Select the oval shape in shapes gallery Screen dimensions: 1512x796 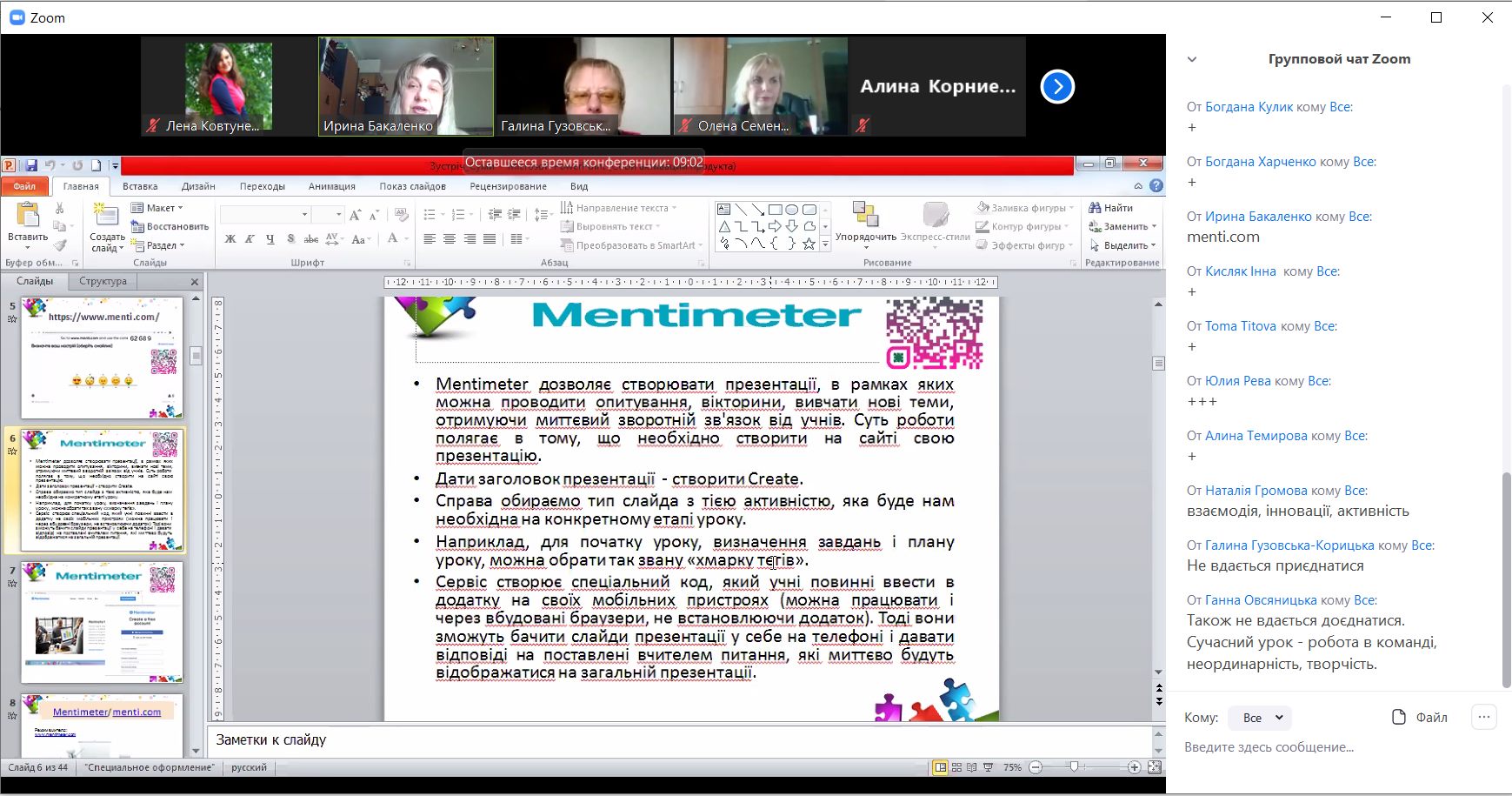(792, 210)
